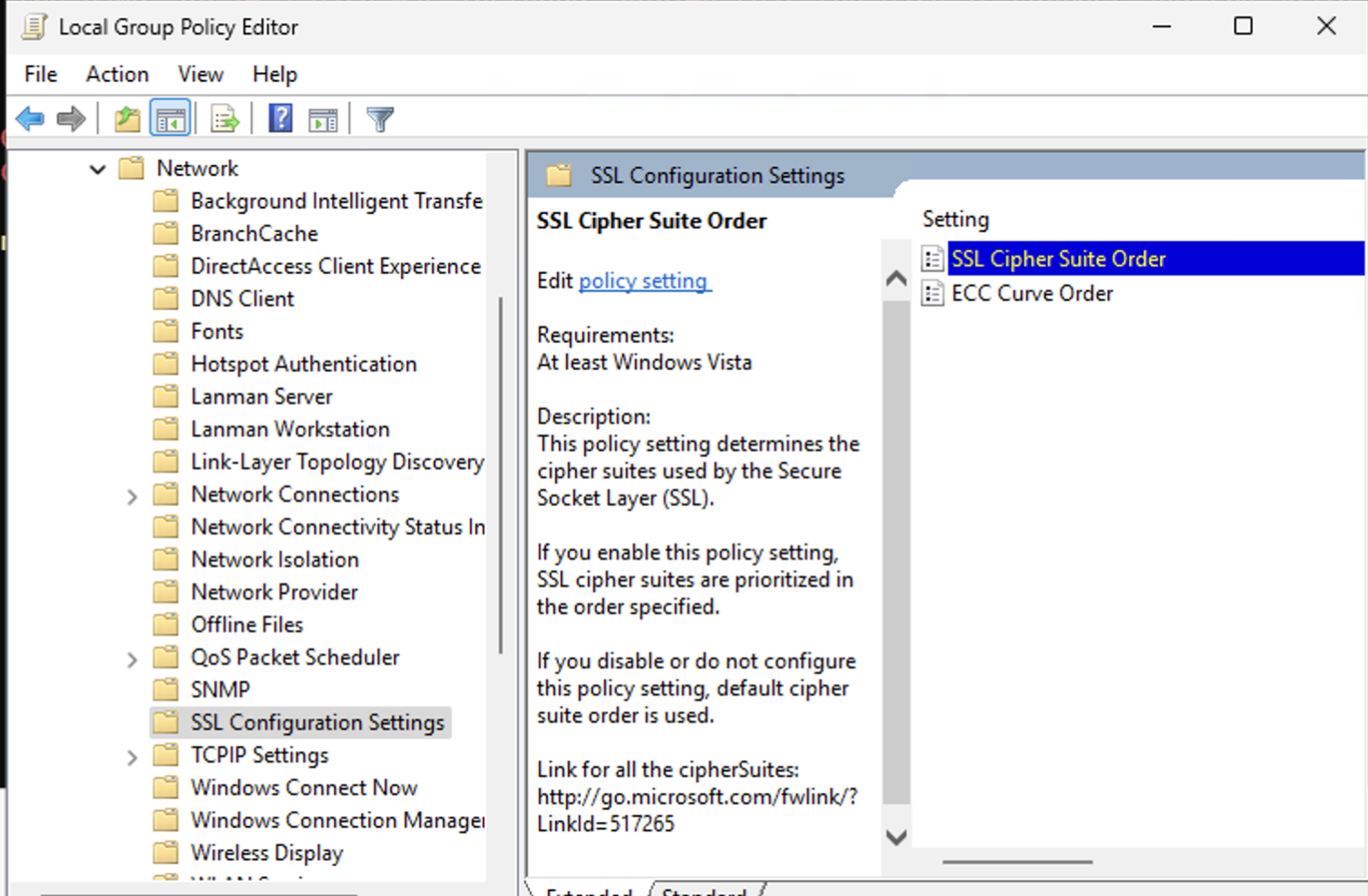Open the View menu
1368x896 pixels.
(x=200, y=74)
